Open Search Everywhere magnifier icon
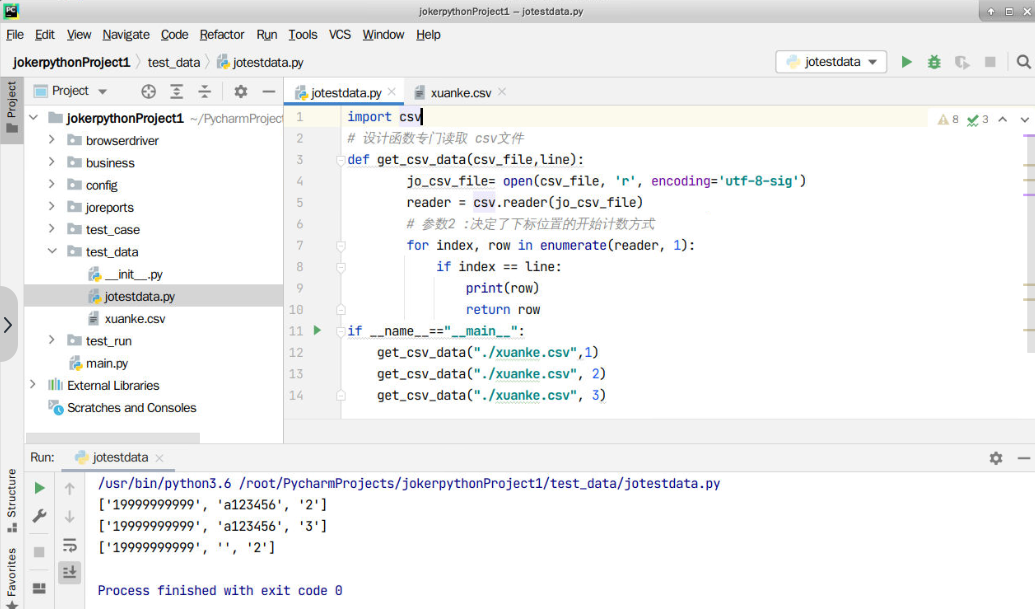Screen dimensions: 1035x609 (1023, 62)
